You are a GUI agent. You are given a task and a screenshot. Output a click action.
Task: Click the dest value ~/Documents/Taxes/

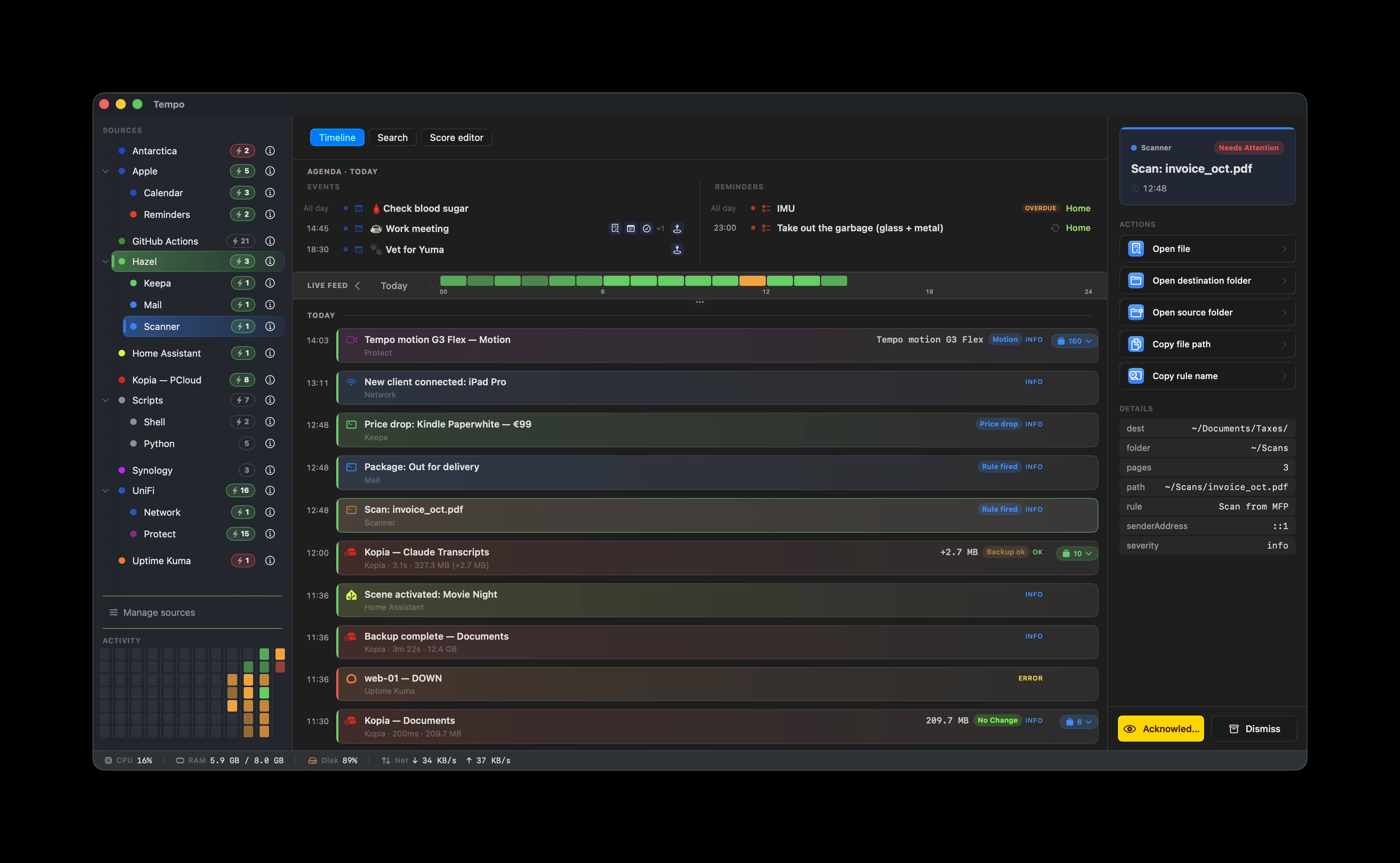1239,428
